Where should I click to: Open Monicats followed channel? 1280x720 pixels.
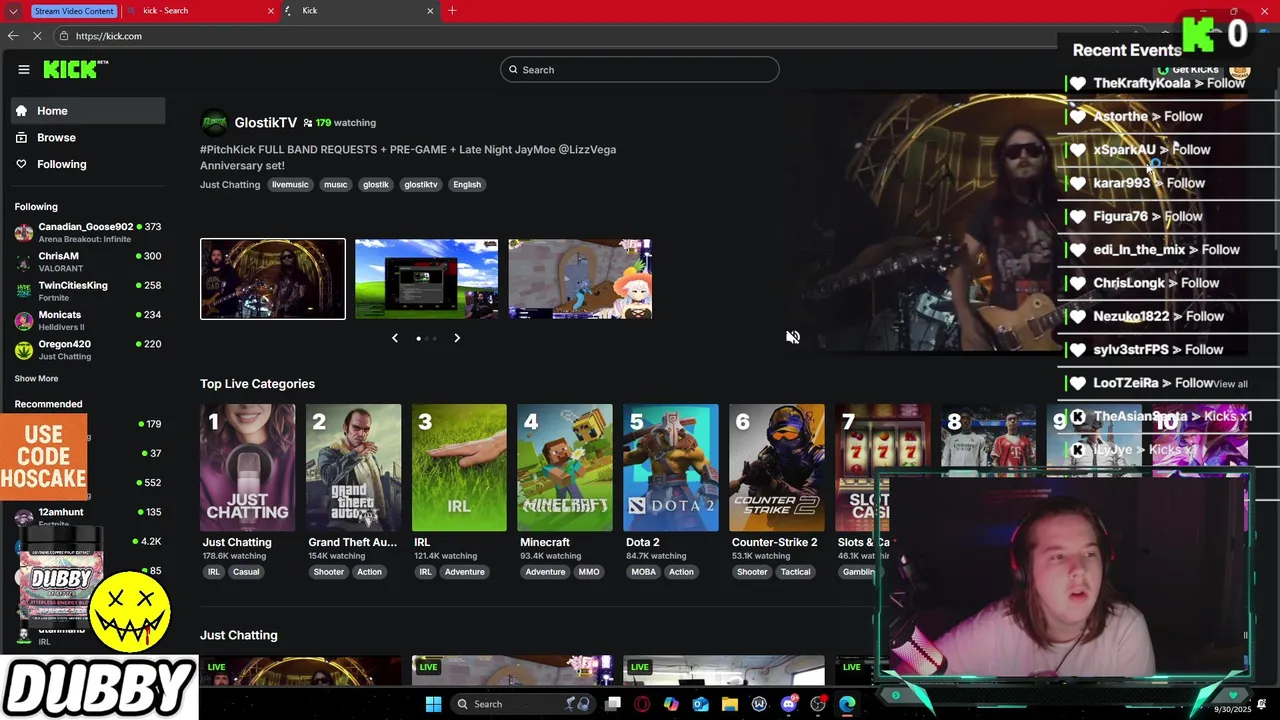click(88, 320)
